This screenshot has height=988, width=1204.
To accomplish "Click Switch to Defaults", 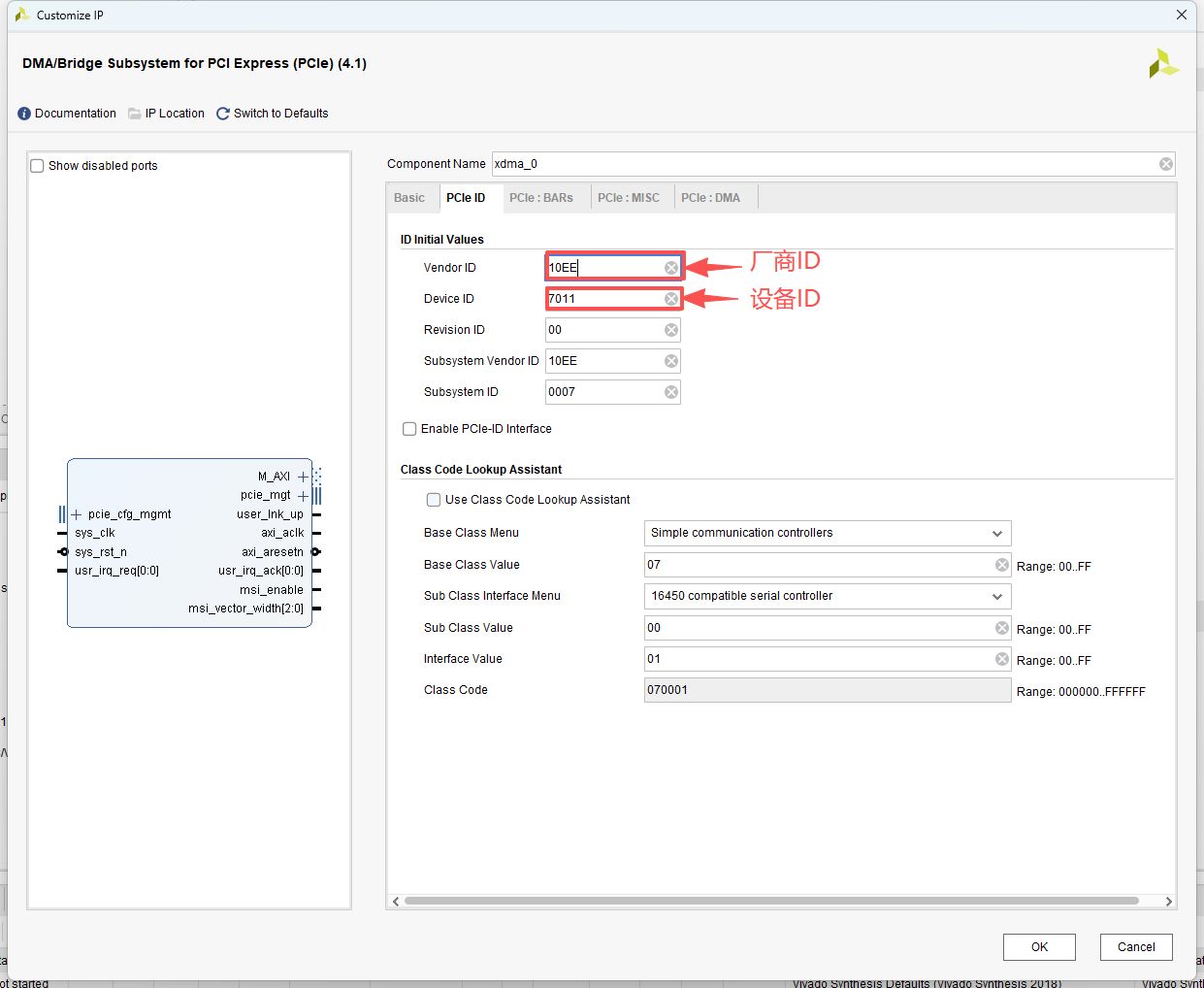I will [281, 114].
